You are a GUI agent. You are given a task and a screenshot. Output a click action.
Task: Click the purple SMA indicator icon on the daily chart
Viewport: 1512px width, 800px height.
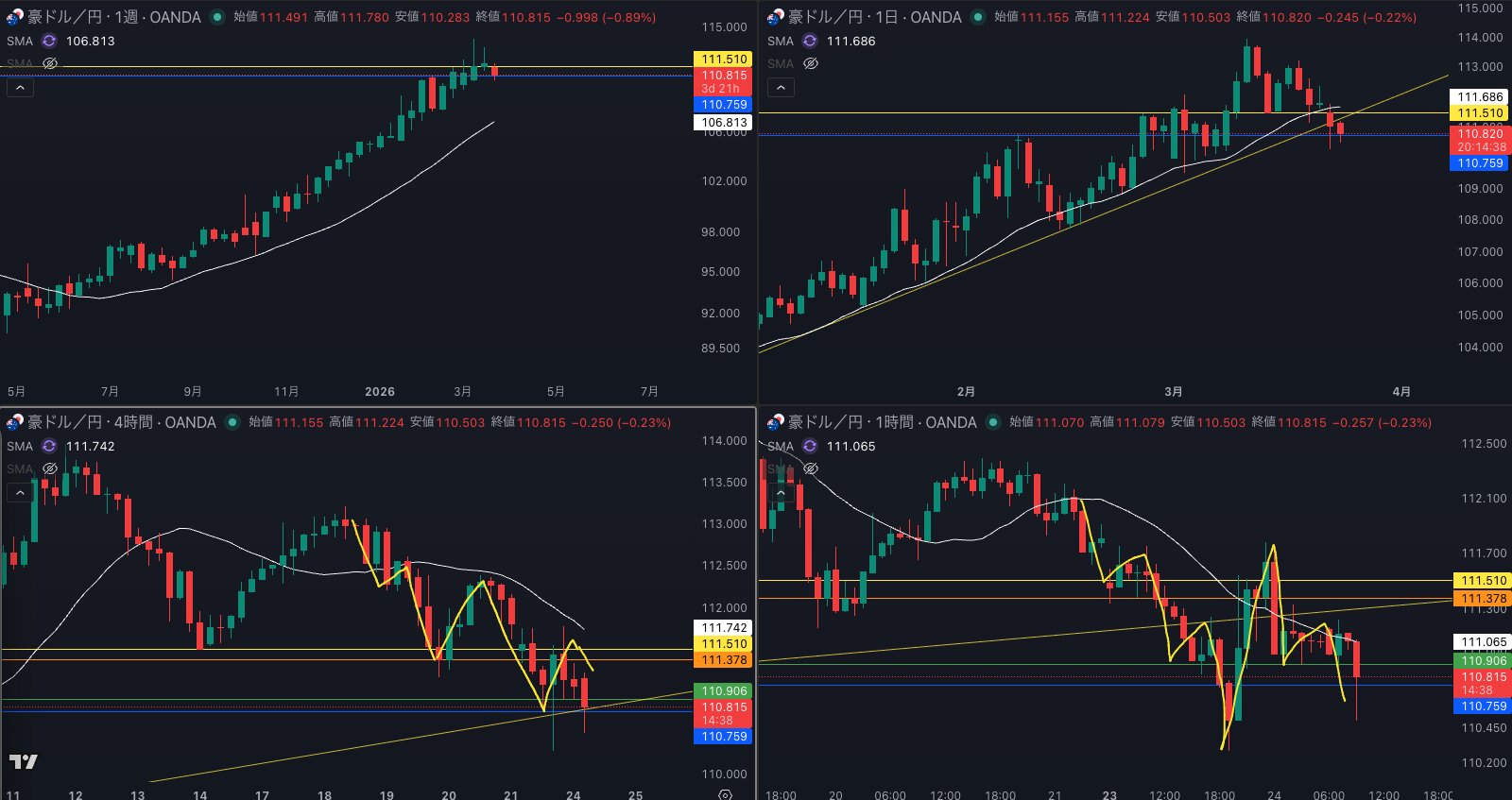point(810,41)
